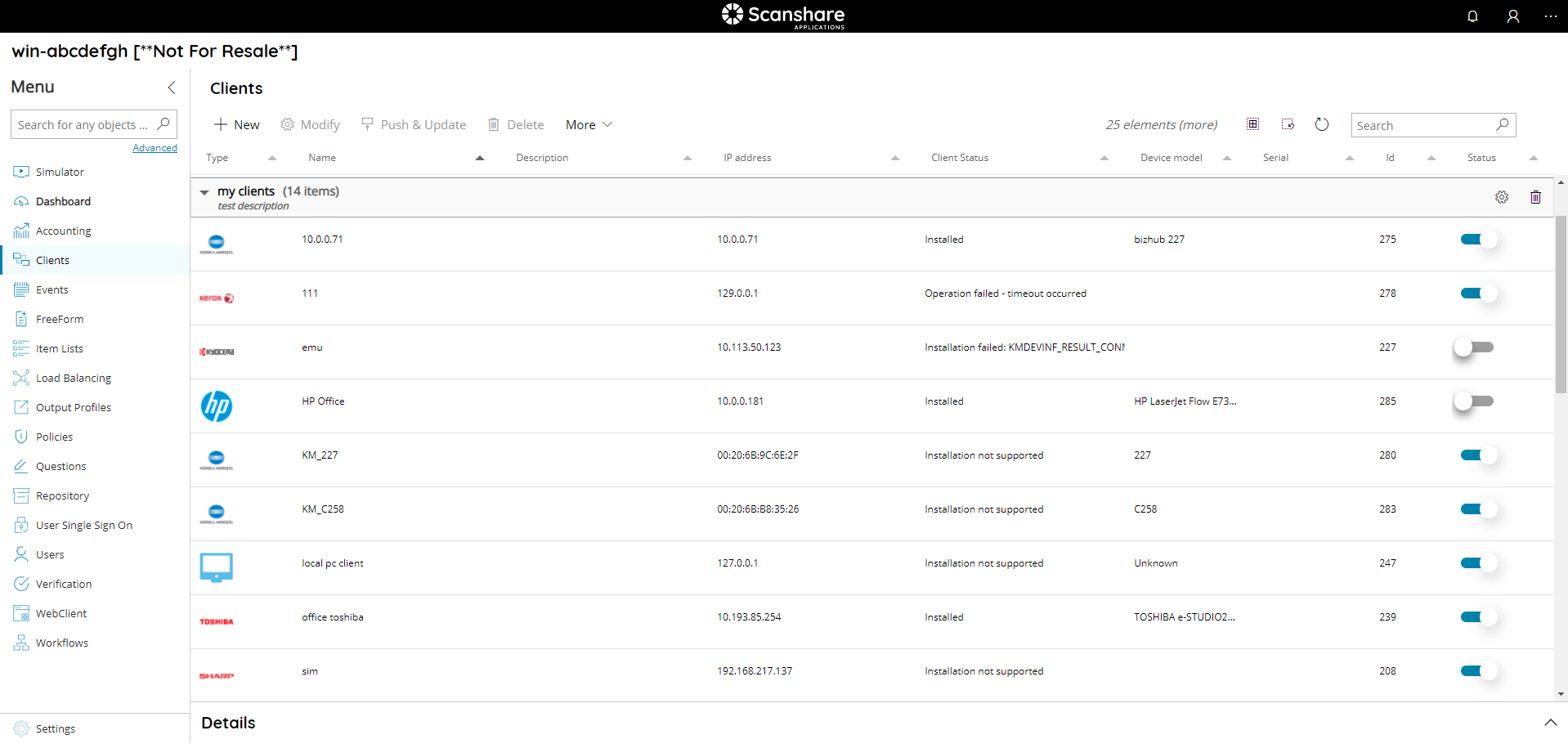Image resolution: width=1568 pixels, height=744 pixels.
Task: Click the delete trash icon on my clients group
Action: click(1534, 196)
